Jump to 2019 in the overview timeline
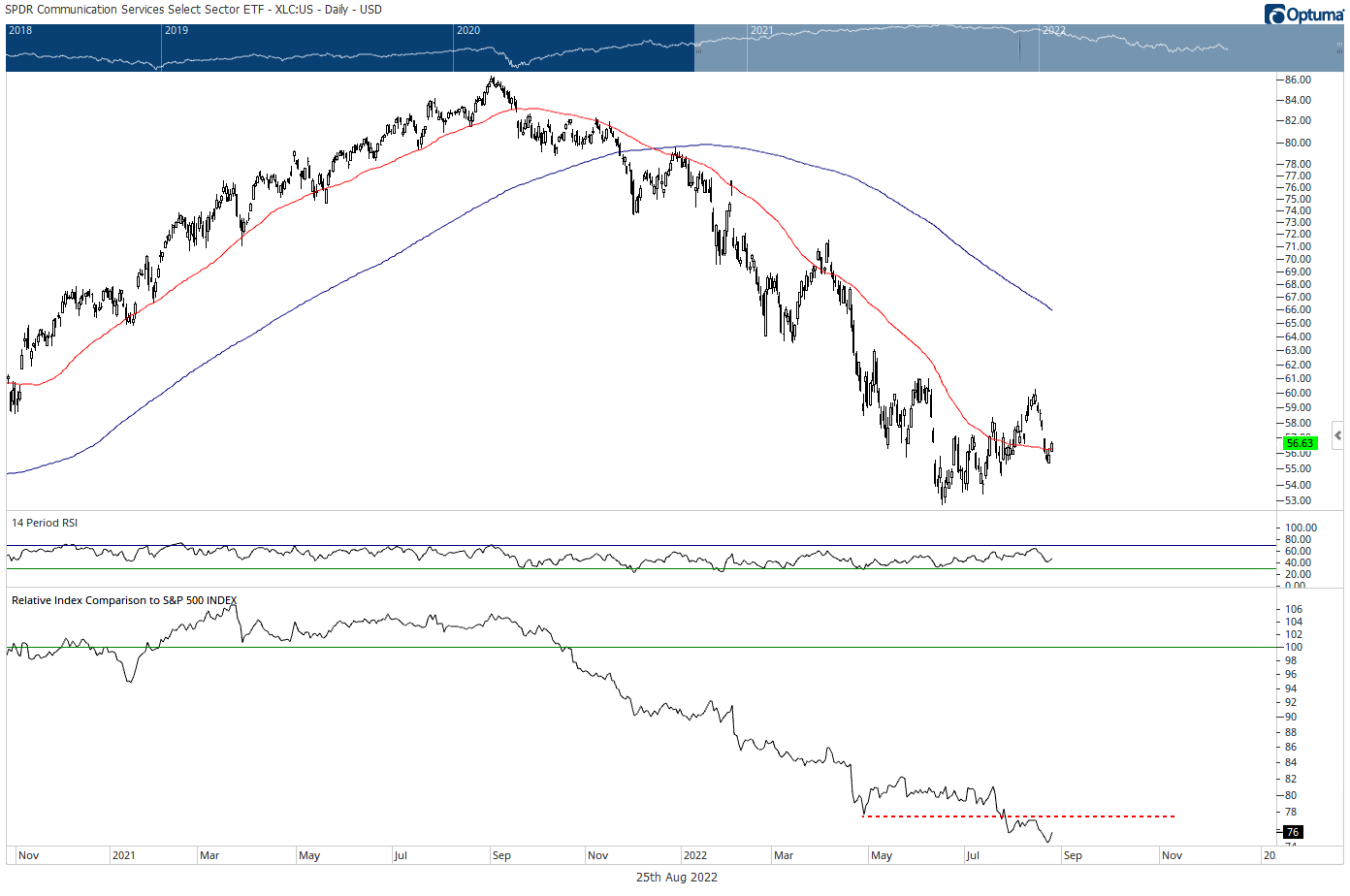The image size is (1350, 896). [x=177, y=30]
